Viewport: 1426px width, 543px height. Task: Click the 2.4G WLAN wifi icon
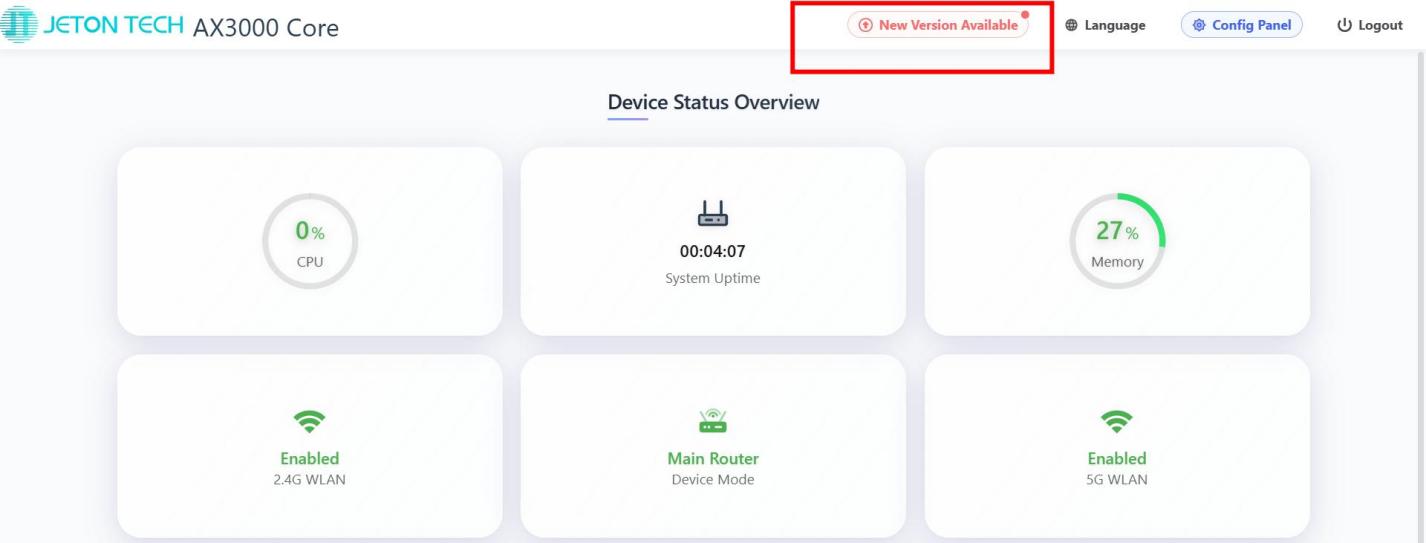310,422
